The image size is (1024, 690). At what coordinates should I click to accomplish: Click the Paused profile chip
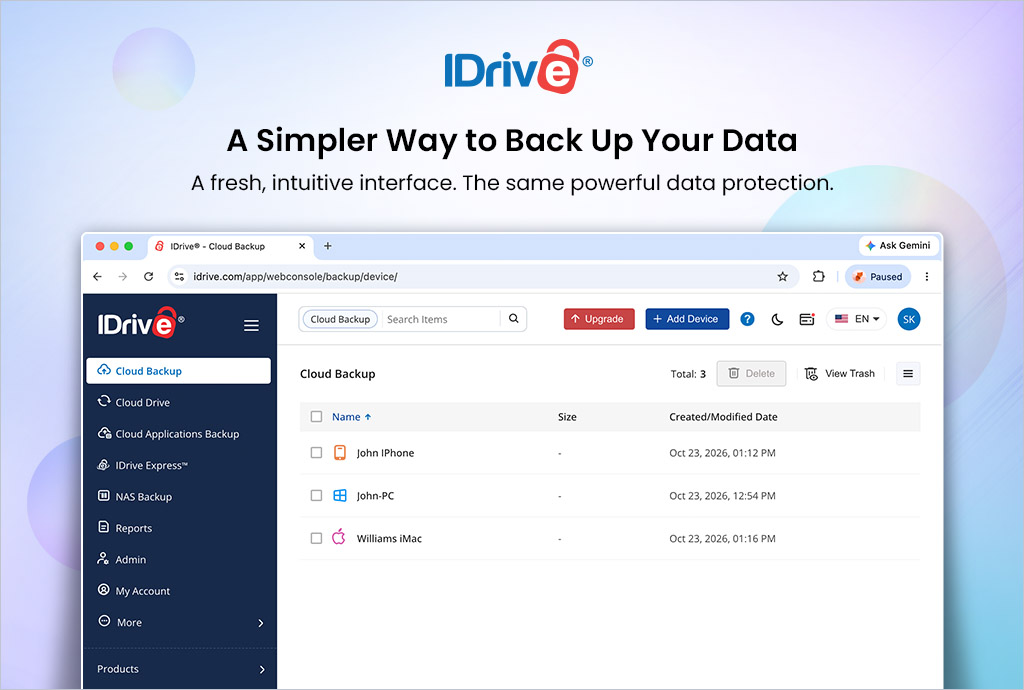pos(878,277)
